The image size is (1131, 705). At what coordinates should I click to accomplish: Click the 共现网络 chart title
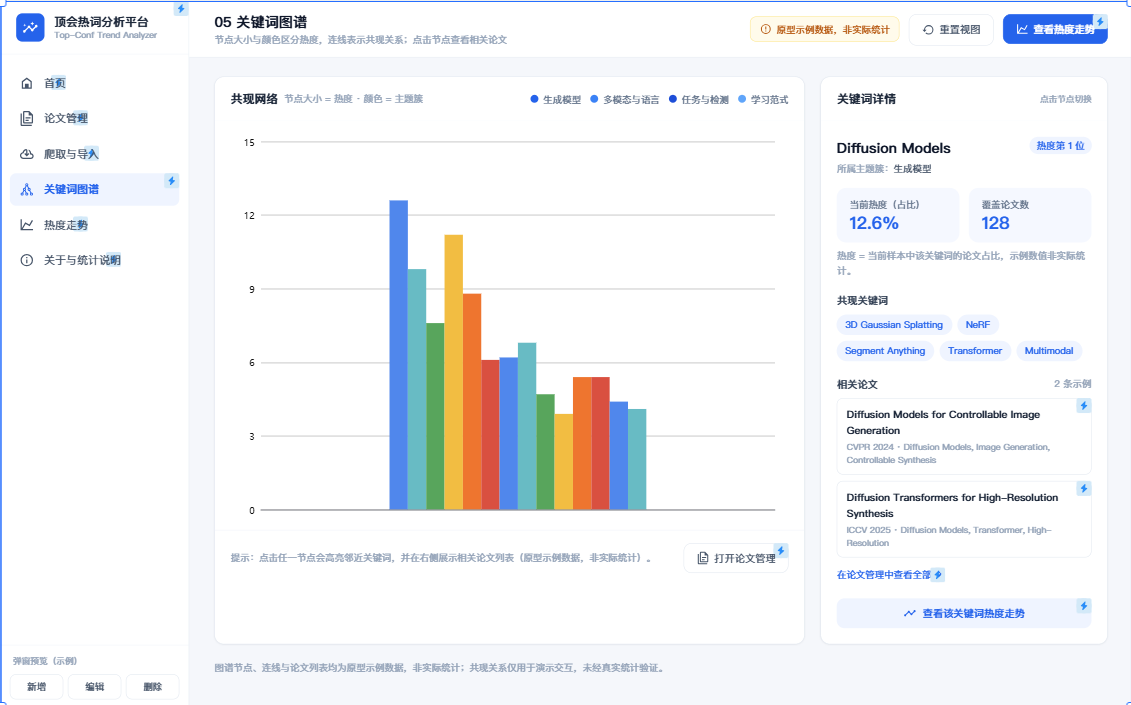pos(254,99)
